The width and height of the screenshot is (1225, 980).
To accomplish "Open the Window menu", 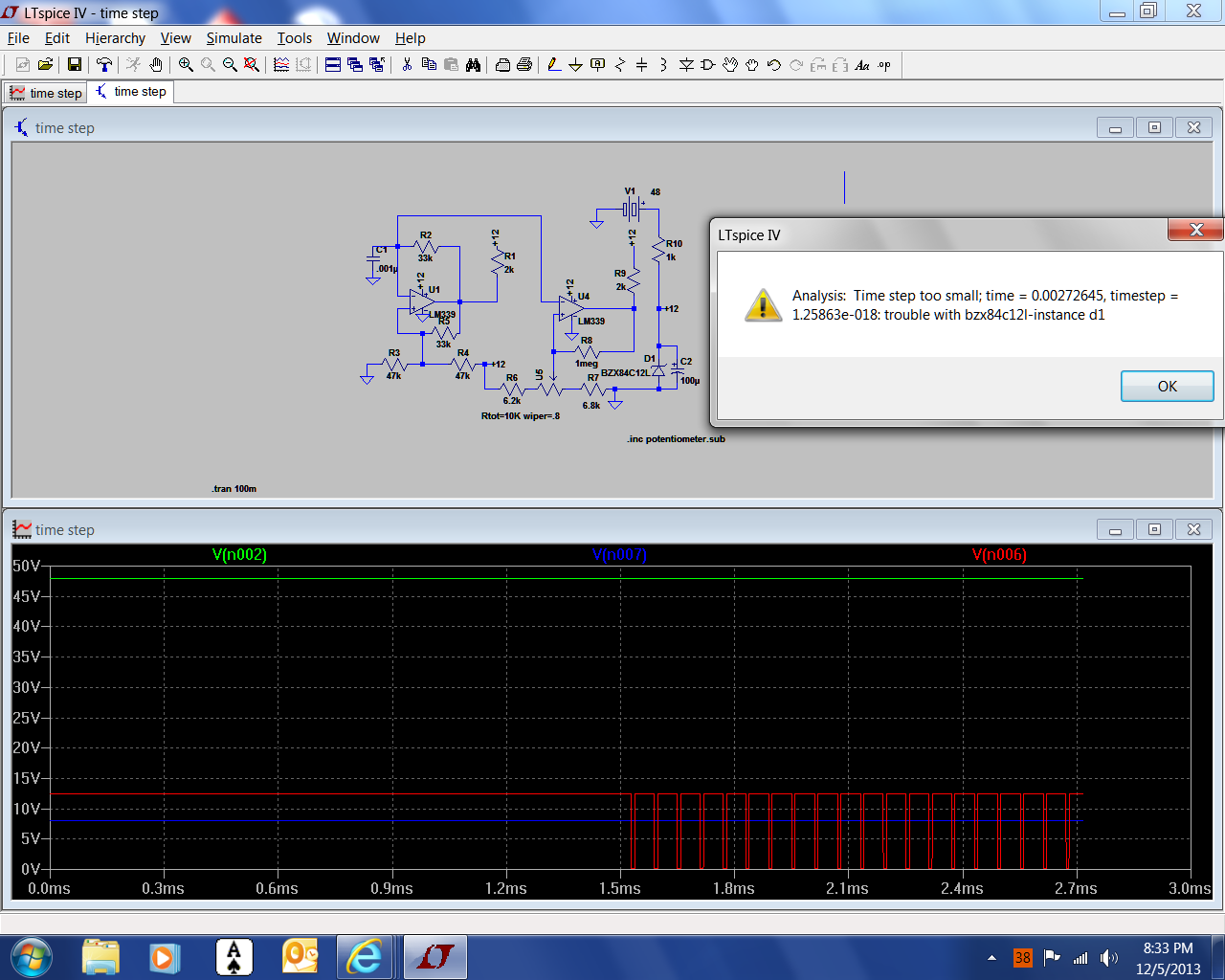I will [353, 38].
